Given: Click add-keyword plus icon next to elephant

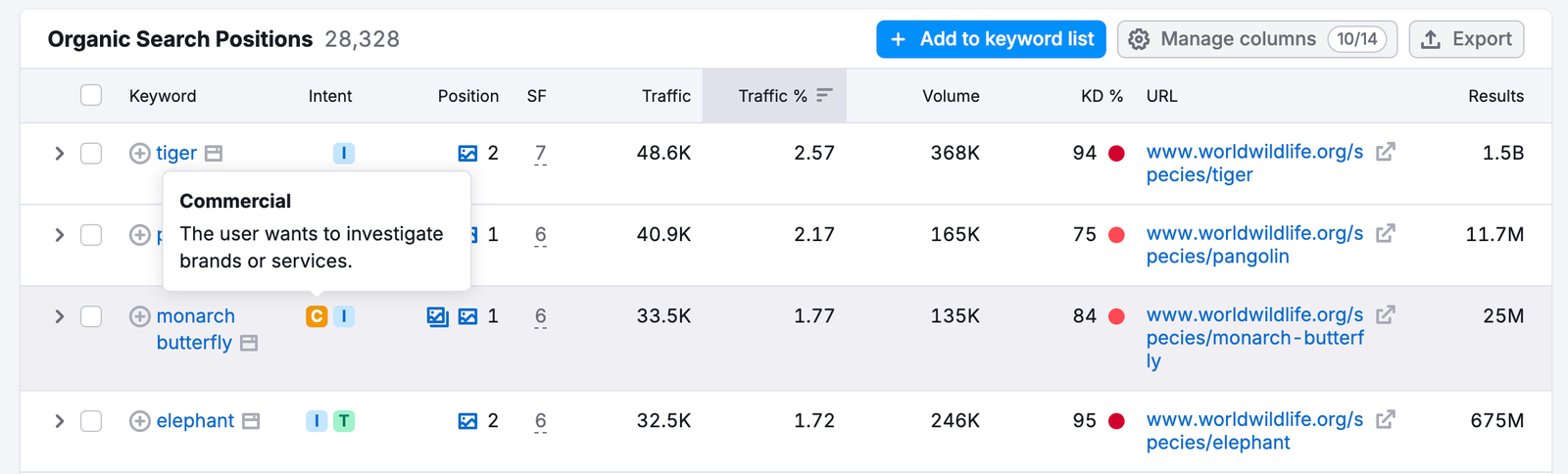Looking at the screenshot, I should 140,421.
